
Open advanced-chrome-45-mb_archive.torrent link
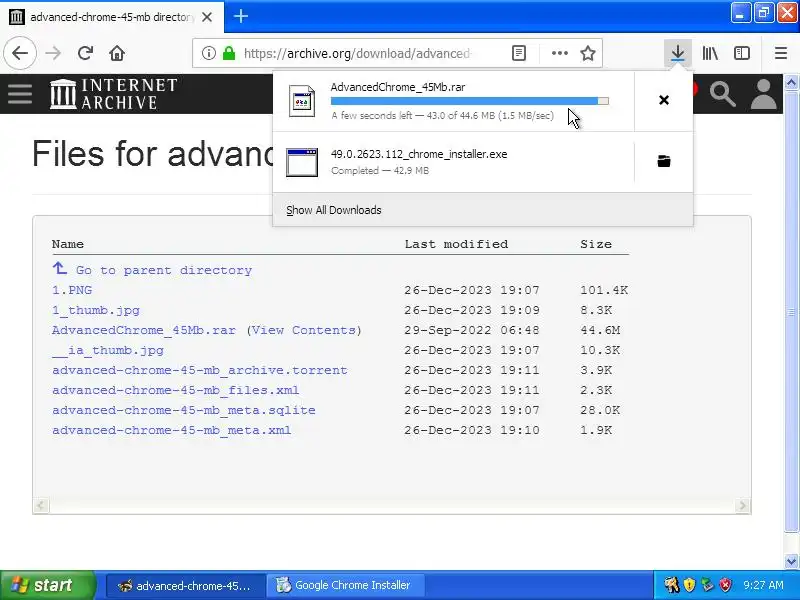199,370
